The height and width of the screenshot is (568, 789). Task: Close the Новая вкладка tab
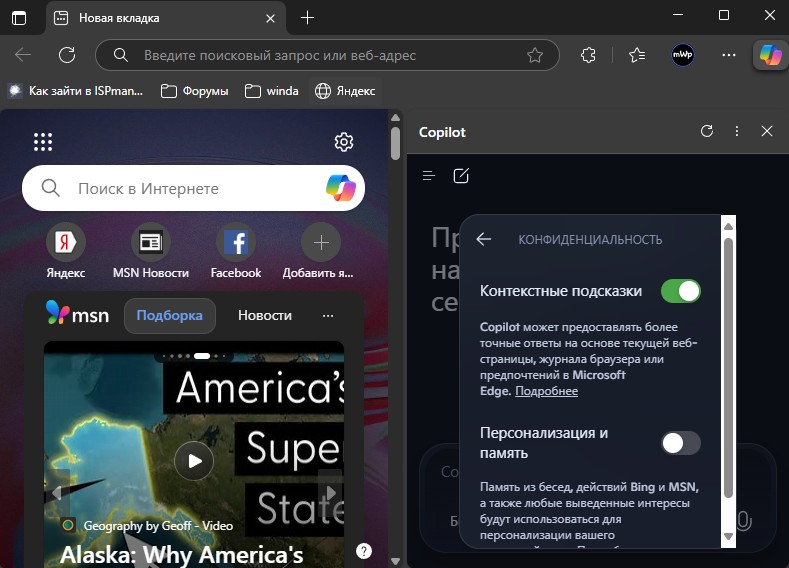[270, 19]
